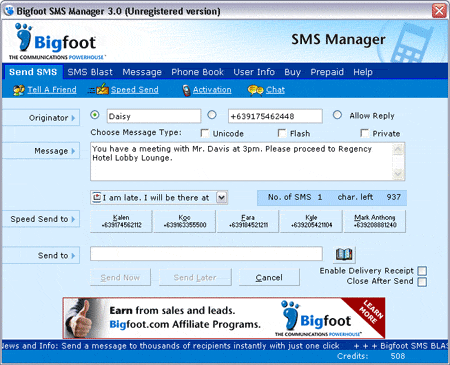Image resolution: width=450 pixels, height=365 pixels.
Task: Click the Speed Send envelope icon
Action: 102,90
